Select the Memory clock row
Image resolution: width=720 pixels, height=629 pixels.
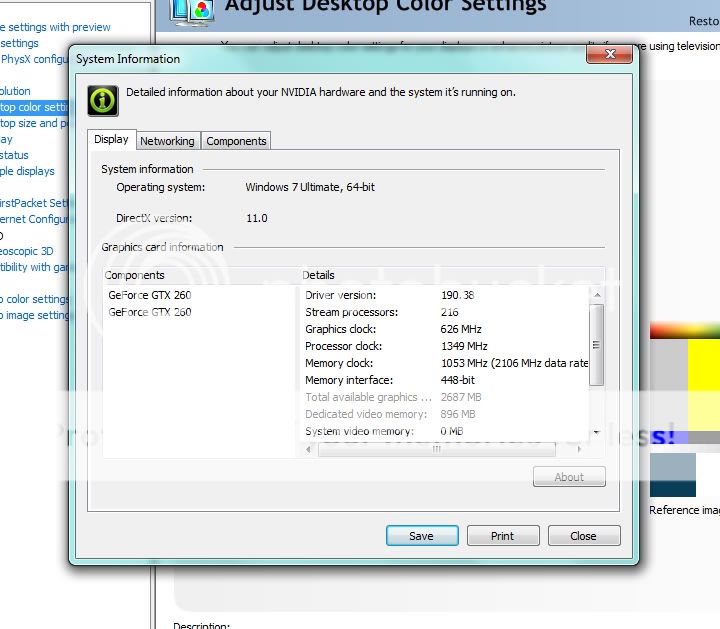click(x=445, y=363)
